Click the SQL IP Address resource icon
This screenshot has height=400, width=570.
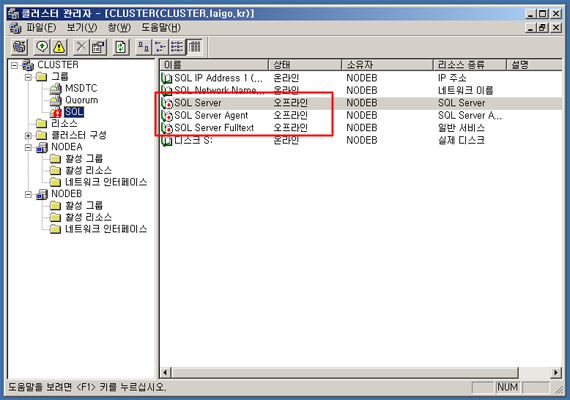167,78
